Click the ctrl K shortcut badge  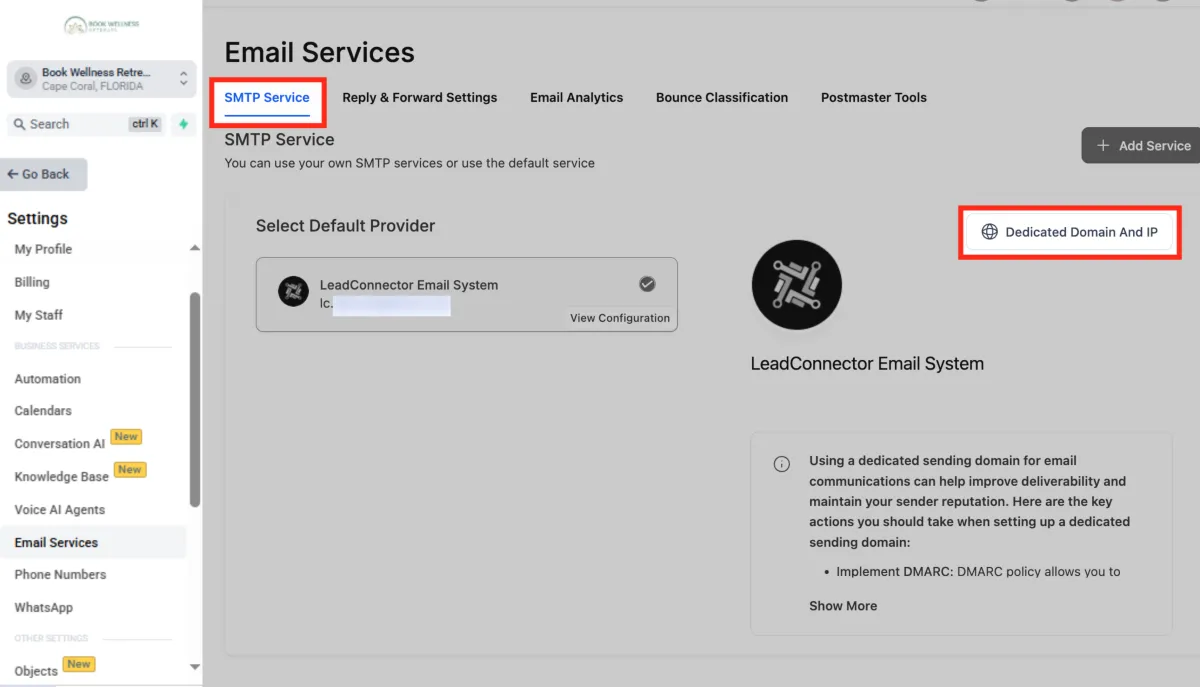point(145,124)
